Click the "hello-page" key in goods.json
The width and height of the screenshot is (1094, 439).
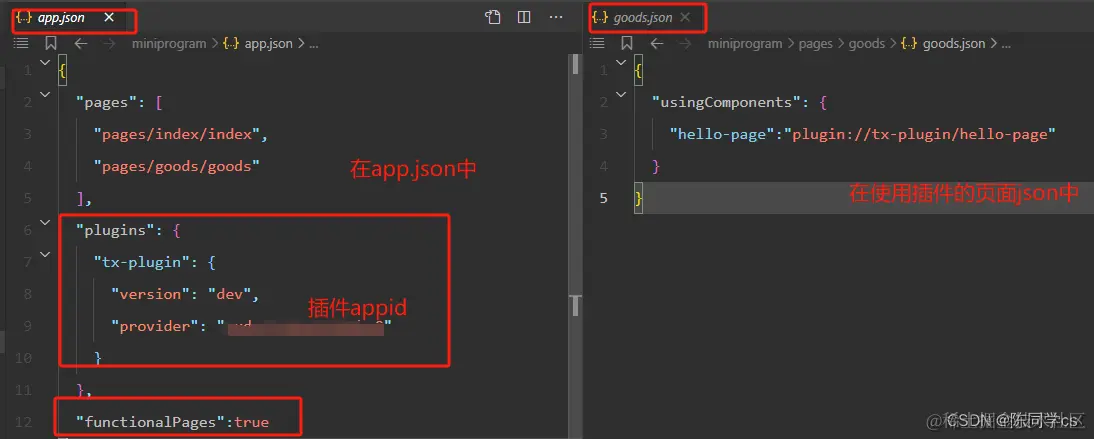(722, 134)
